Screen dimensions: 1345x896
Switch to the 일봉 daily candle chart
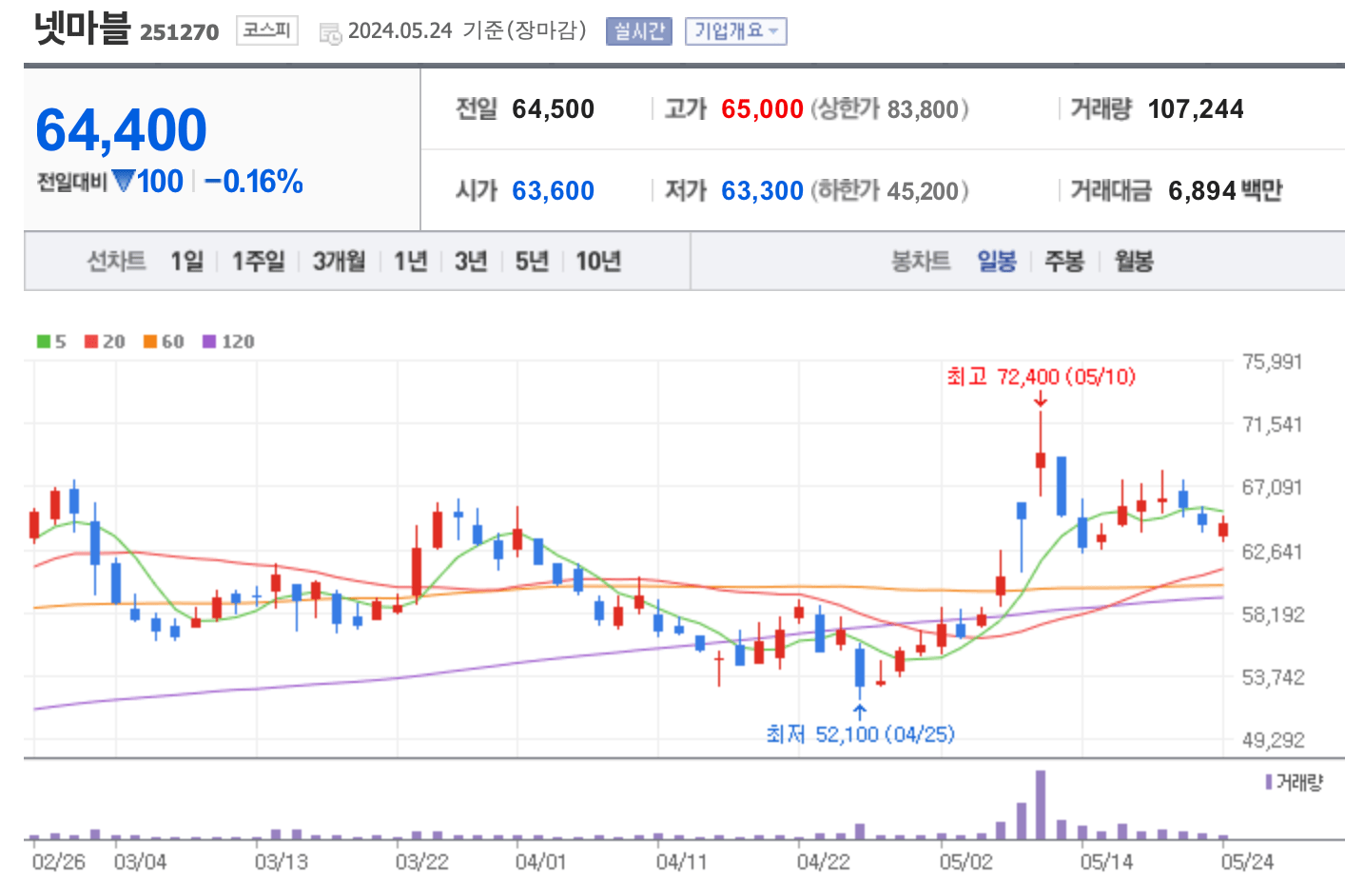coord(997,261)
